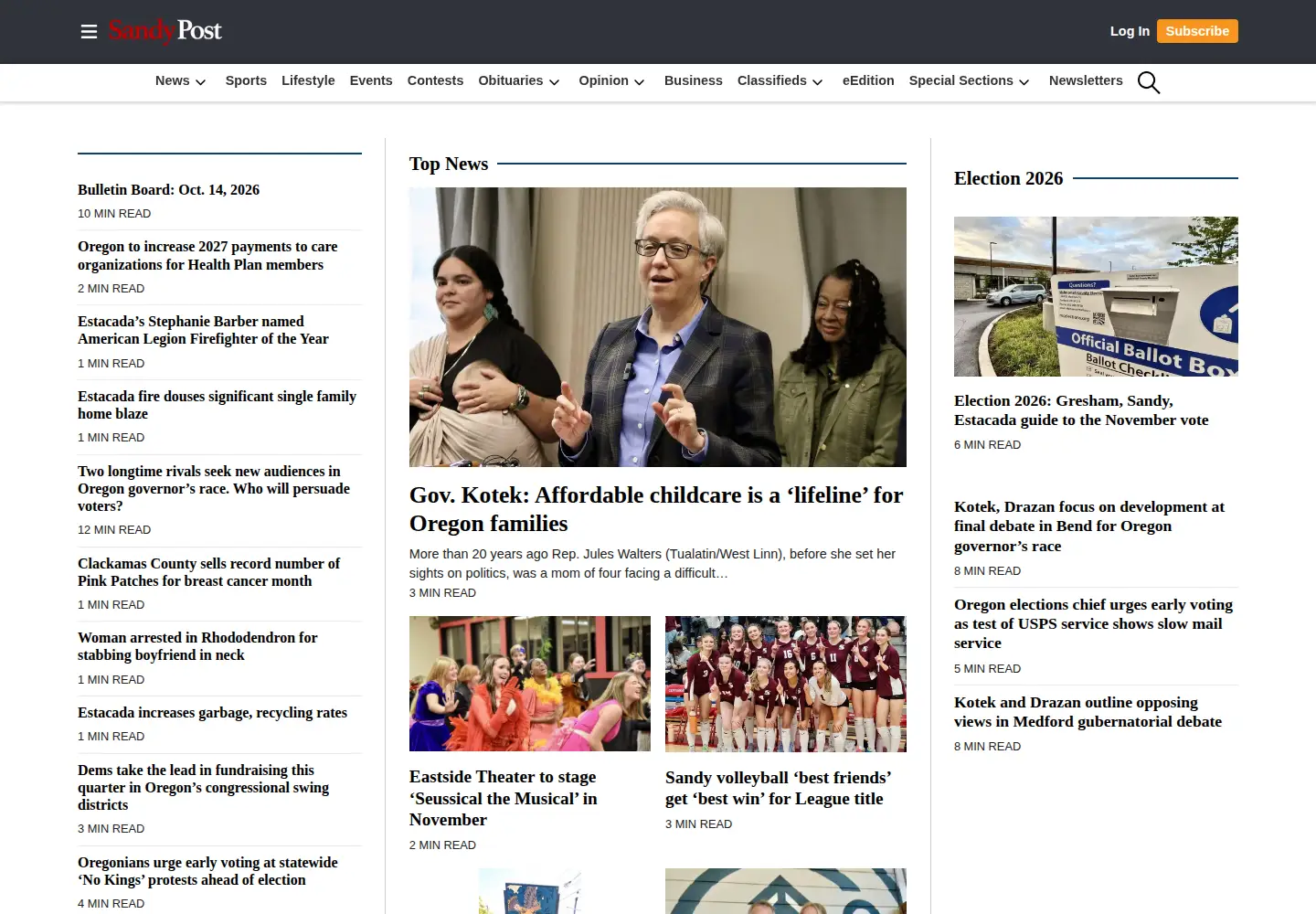Open the Events page
The height and width of the screenshot is (914, 1316).
(x=371, y=80)
